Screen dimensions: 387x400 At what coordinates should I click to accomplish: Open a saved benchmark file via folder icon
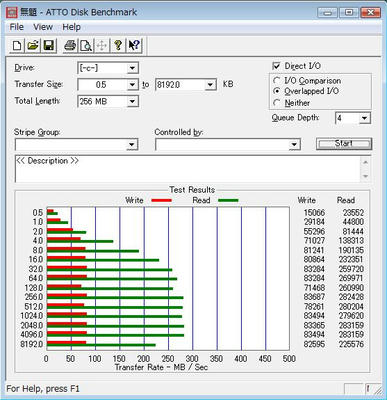point(33,45)
